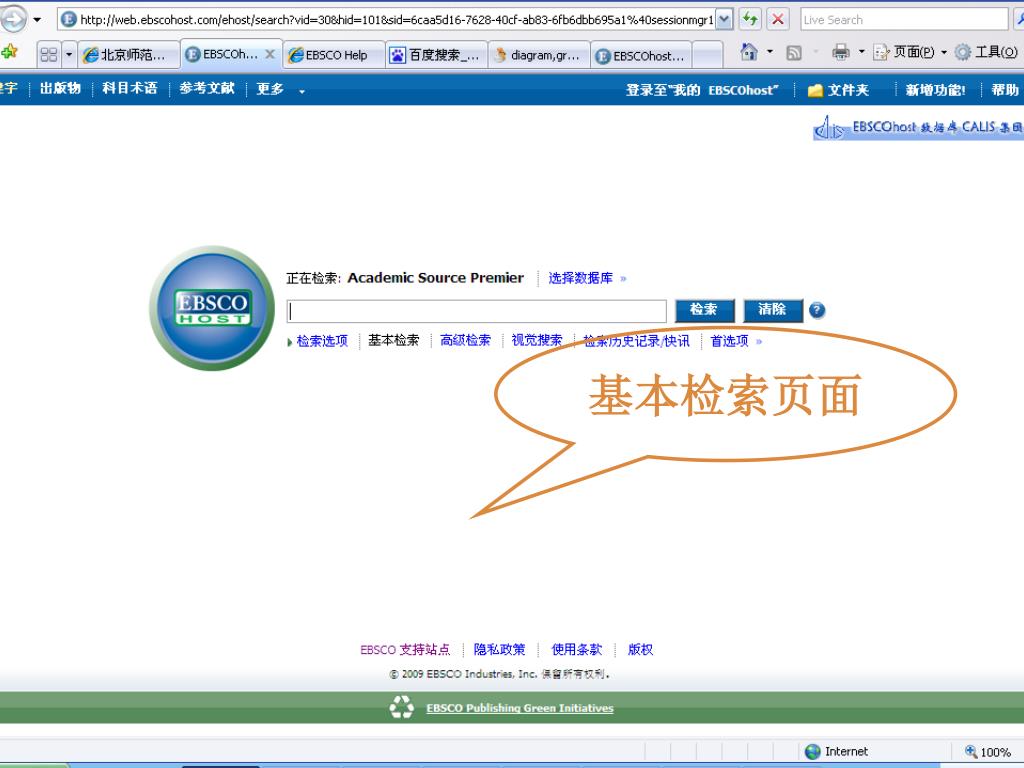
Task: Switch to the EBSCO Help tab
Action: click(x=334, y=55)
